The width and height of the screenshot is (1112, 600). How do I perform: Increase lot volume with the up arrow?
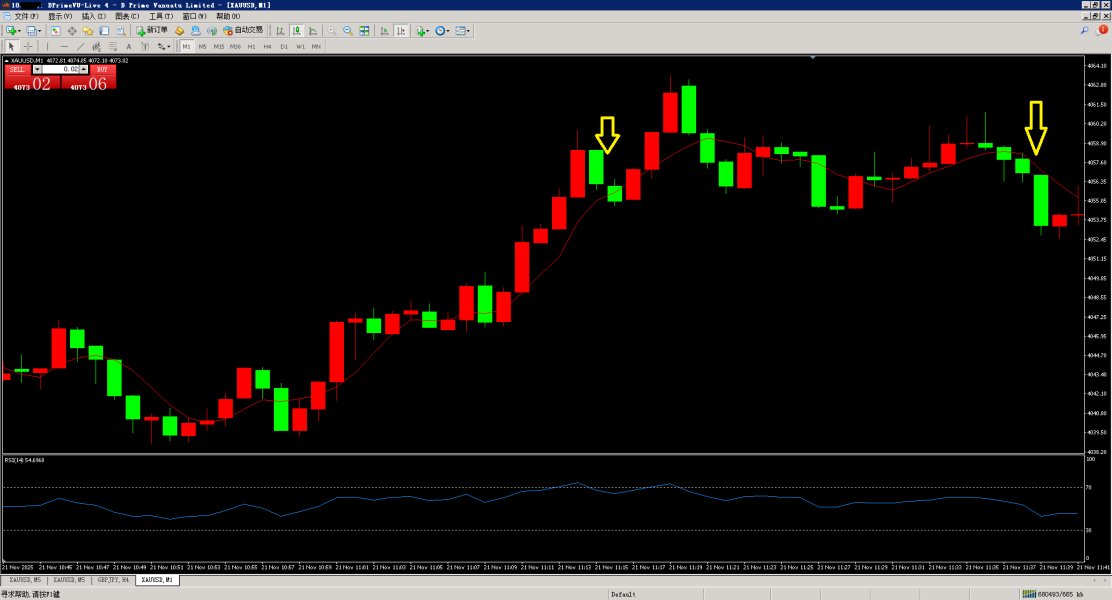[x=84, y=70]
